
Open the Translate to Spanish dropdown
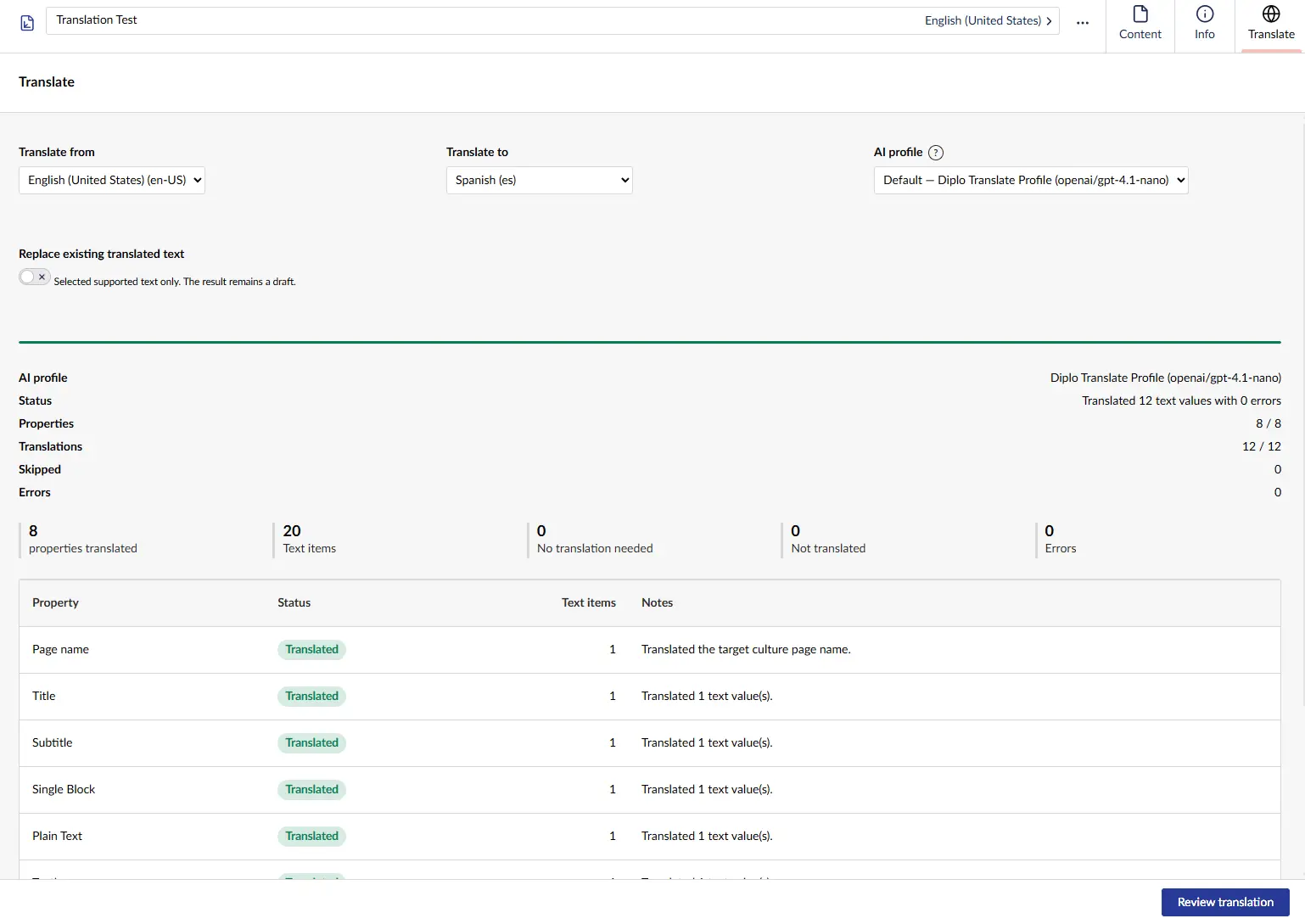click(540, 180)
